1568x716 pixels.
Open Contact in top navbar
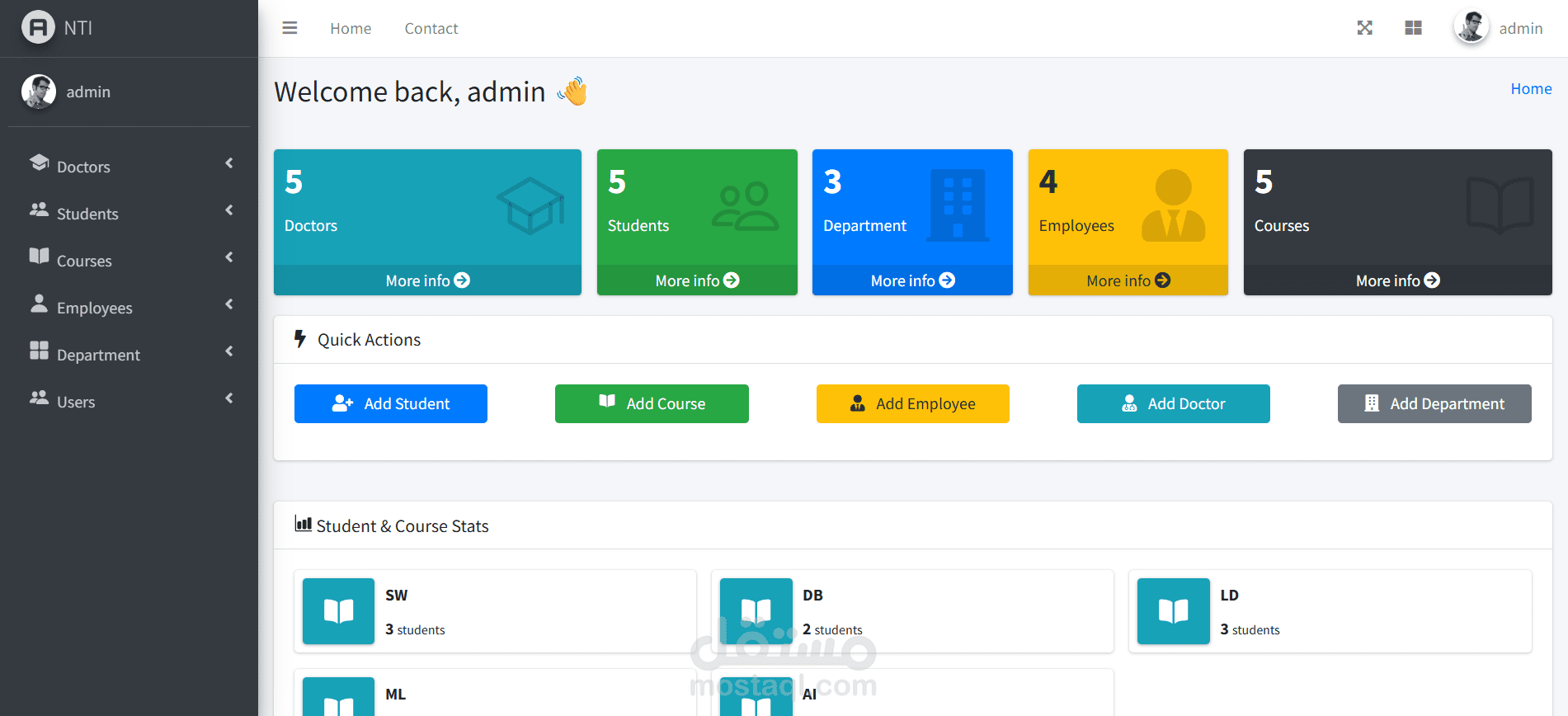(431, 28)
